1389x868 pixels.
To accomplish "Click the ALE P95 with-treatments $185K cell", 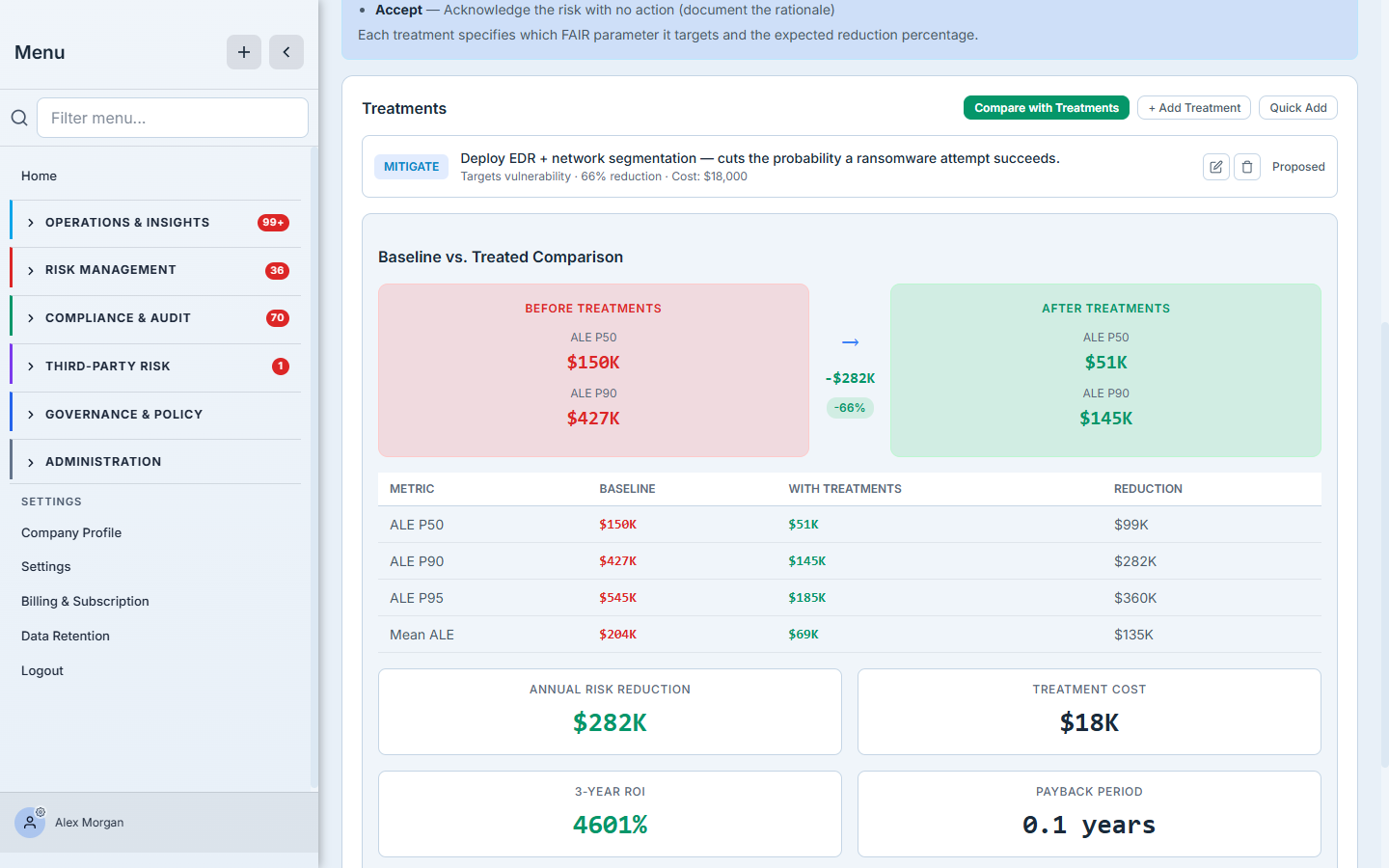I will pyautogui.click(x=806, y=598).
